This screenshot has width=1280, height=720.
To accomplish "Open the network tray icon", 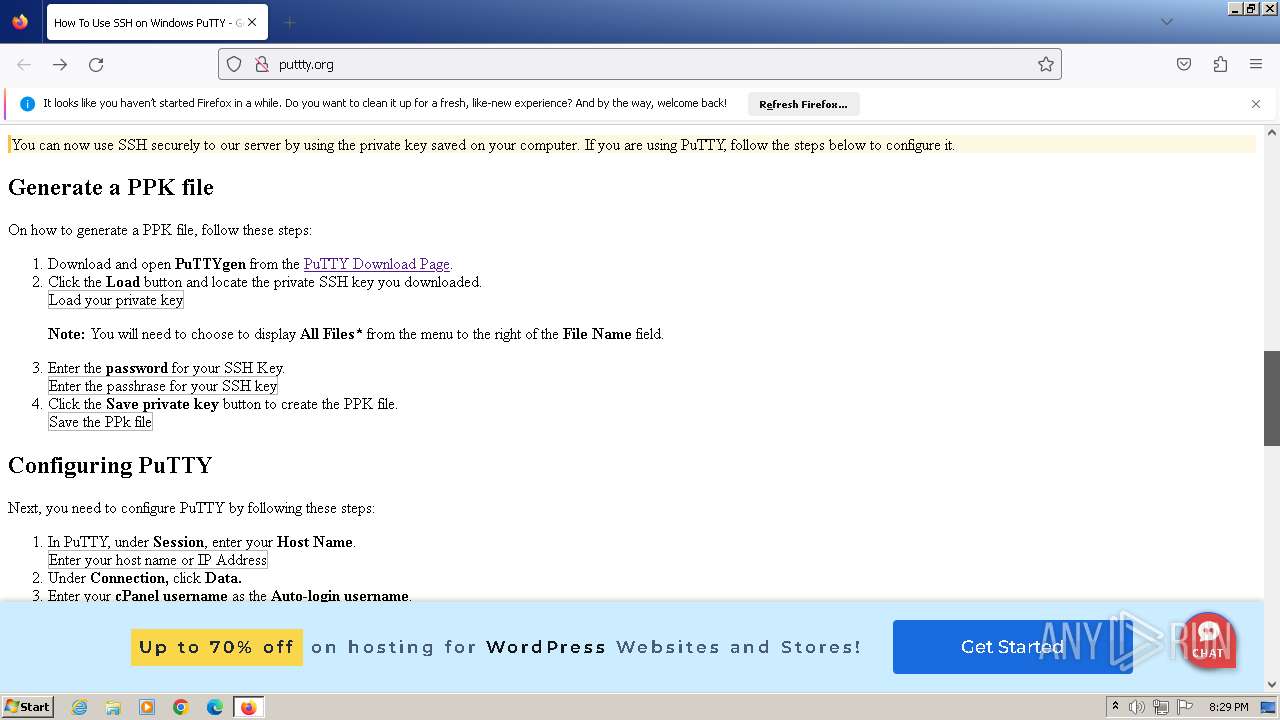I will pyautogui.click(x=1161, y=707).
